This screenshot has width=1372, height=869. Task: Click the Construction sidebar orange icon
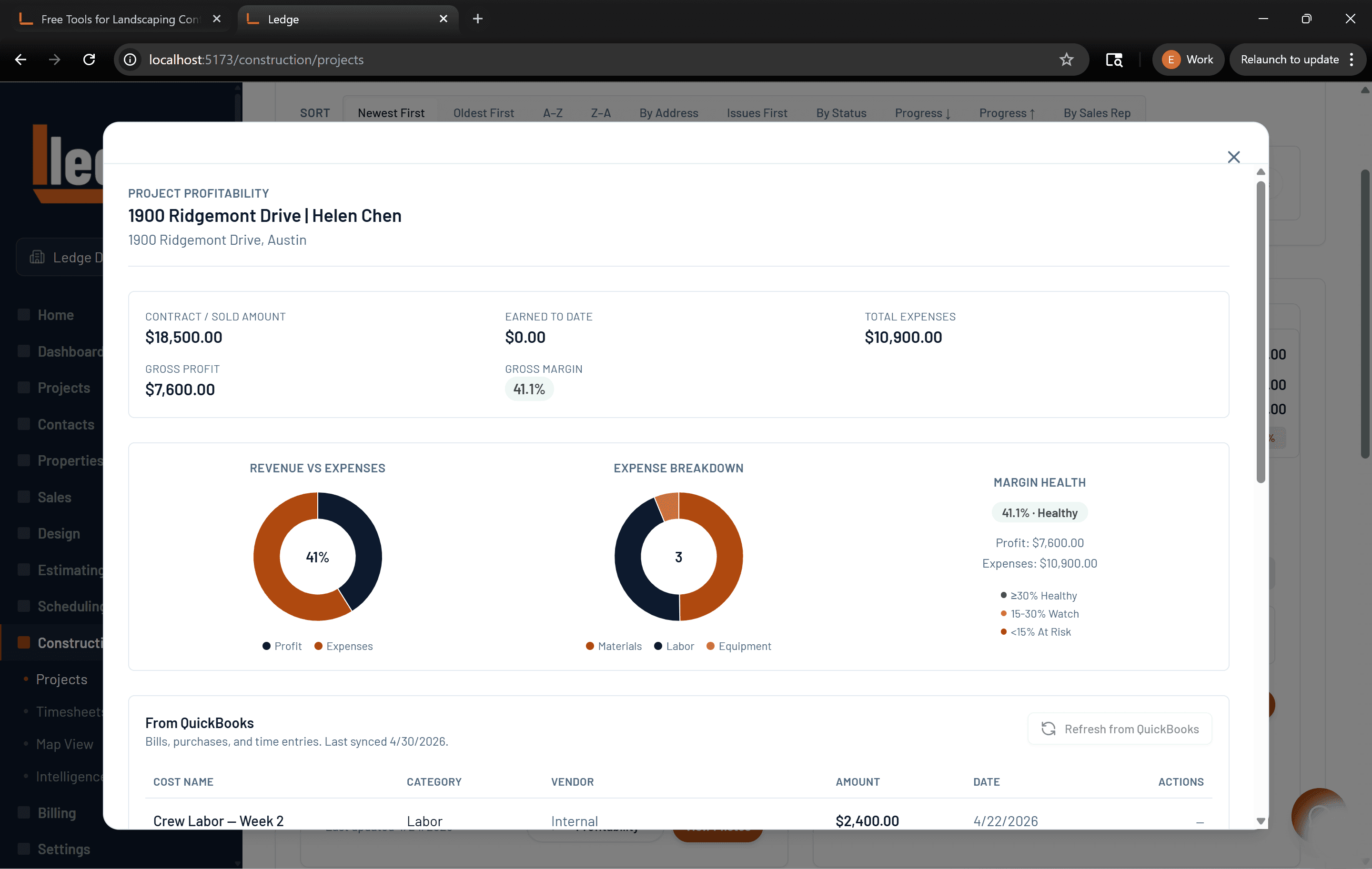click(24, 642)
